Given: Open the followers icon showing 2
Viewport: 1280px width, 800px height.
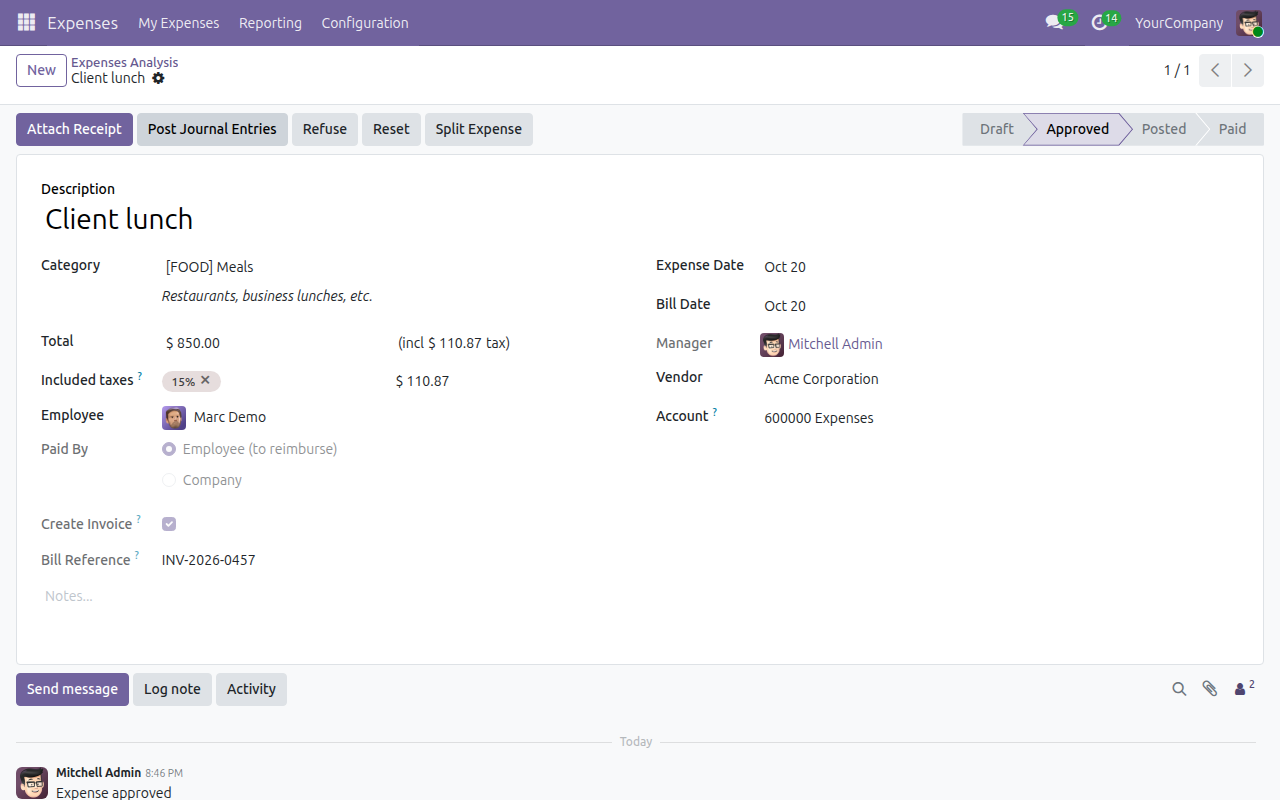Looking at the screenshot, I should pyautogui.click(x=1244, y=688).
